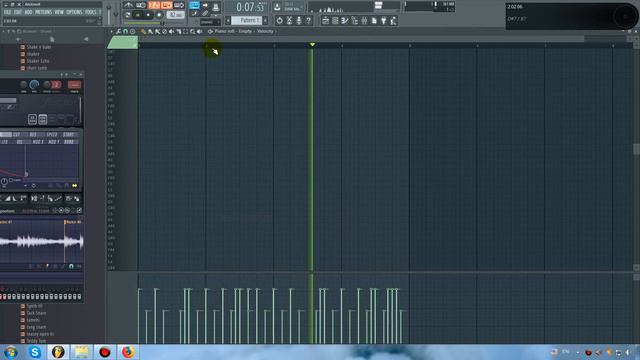Open the piano roll stamp tool

point(132,31)
